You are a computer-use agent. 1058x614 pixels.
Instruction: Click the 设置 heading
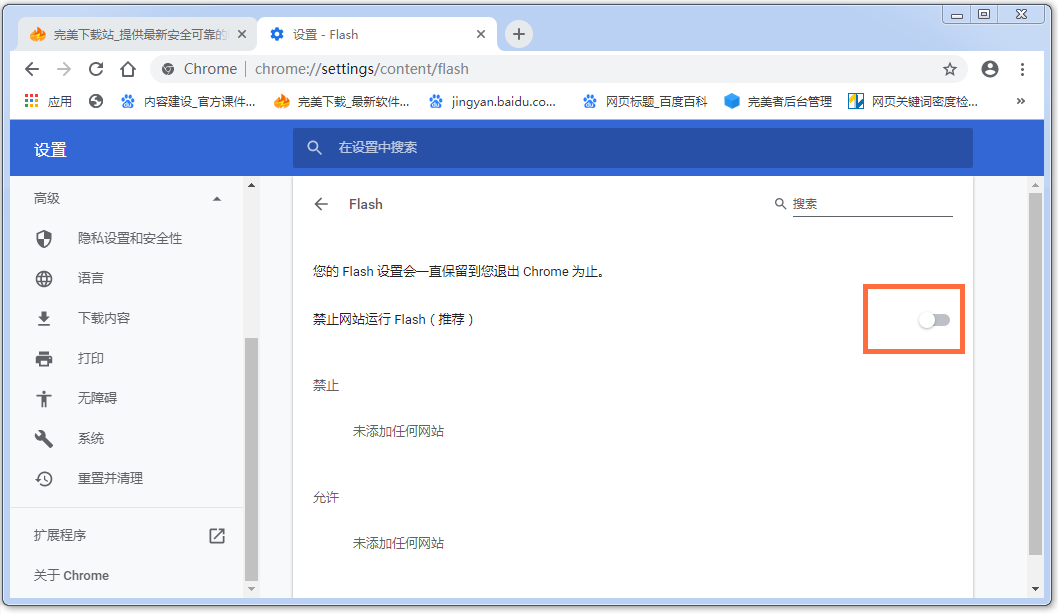pyautogui.click(x=51, y=150)
